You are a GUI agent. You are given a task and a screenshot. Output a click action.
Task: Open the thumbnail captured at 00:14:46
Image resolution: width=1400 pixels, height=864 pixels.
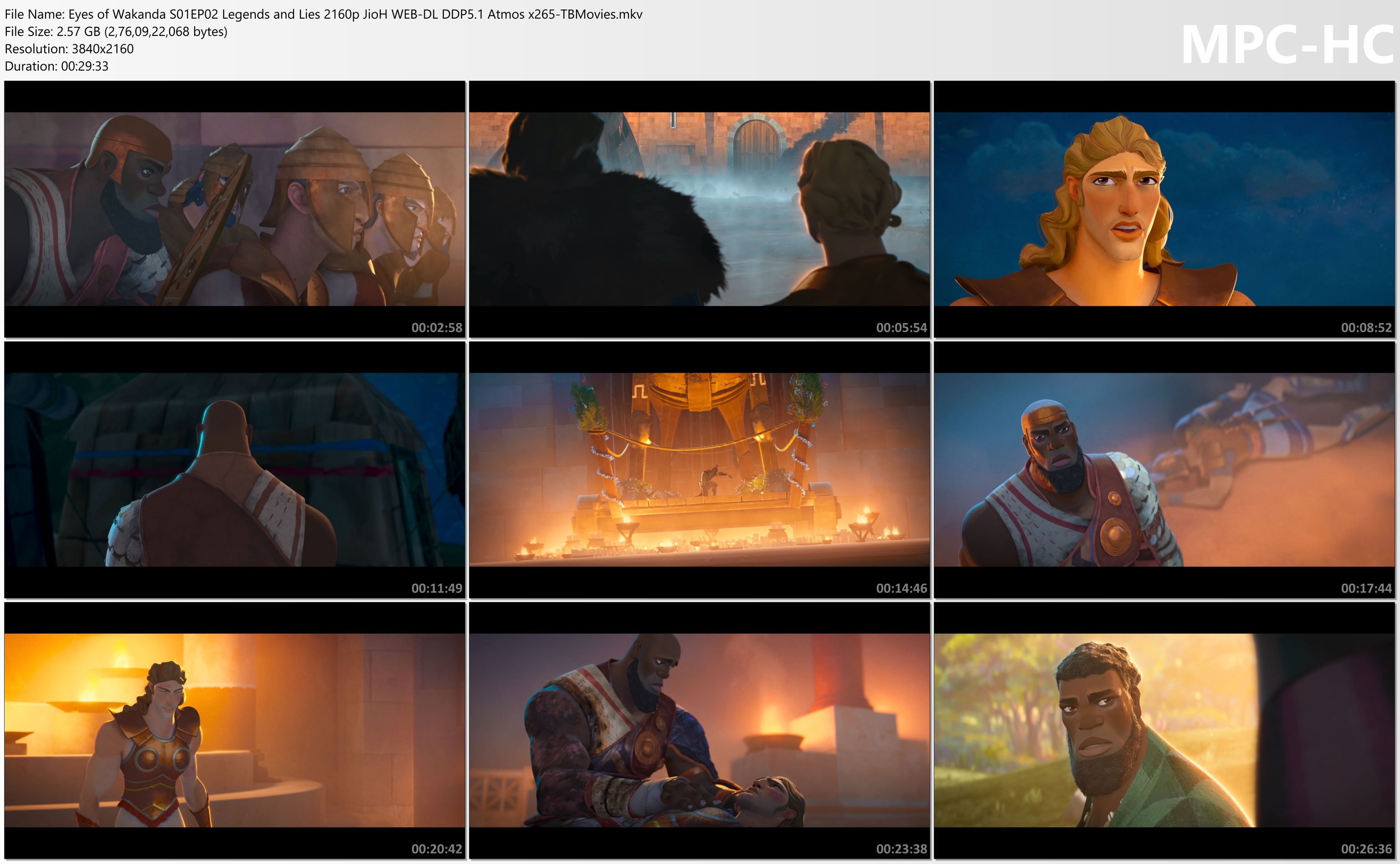pyautogui.click(x=700, y=470)
